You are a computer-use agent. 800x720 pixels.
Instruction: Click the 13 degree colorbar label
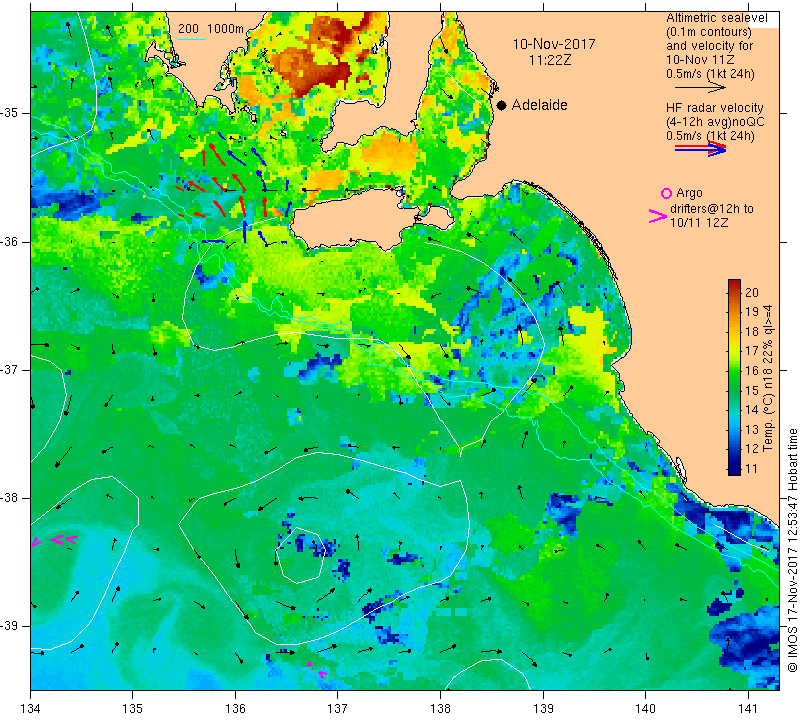(752, 430)
